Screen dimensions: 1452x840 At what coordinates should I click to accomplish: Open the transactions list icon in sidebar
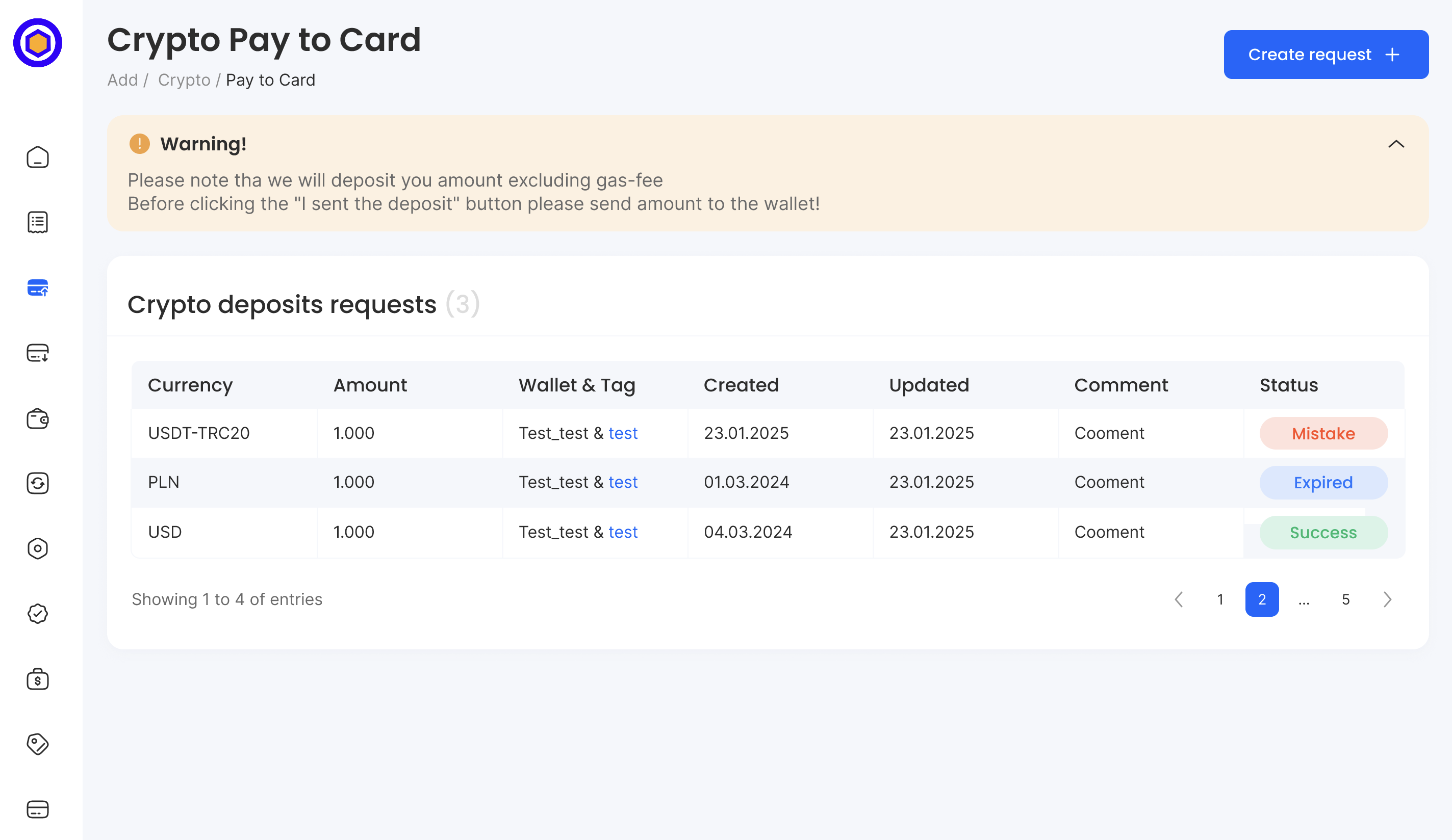[x=37, y=222]
